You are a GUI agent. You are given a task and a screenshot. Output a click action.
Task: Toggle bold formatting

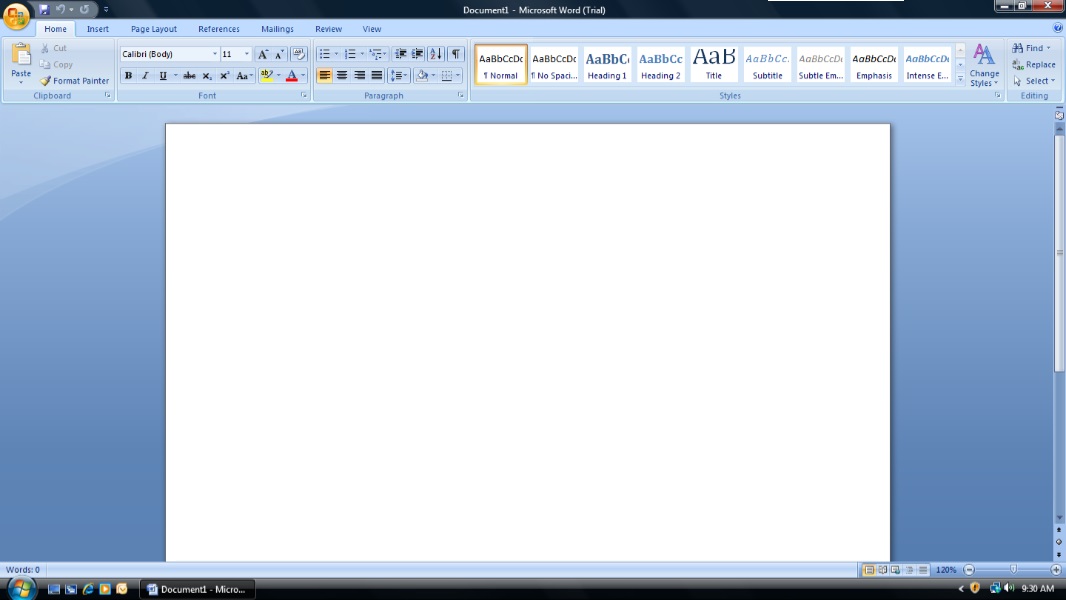point(128,76)
